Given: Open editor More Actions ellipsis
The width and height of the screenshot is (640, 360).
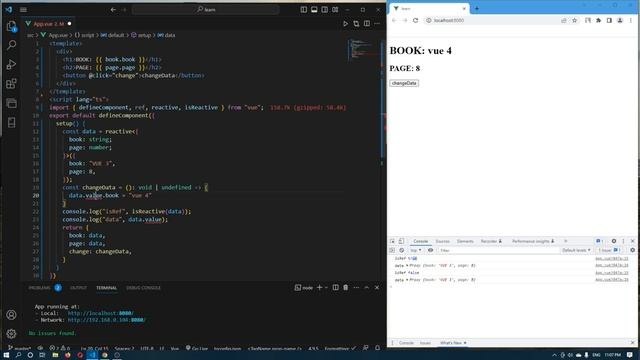Looking at the screenshot, I should 377,24.
